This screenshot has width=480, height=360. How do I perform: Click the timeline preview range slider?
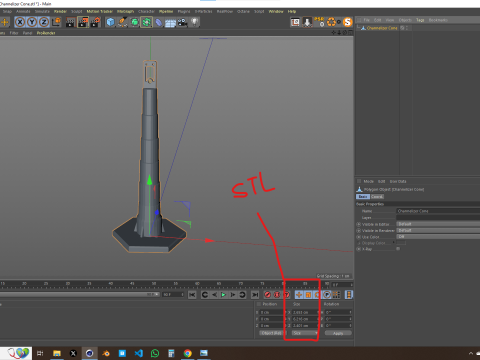click(x=79, y=294)
